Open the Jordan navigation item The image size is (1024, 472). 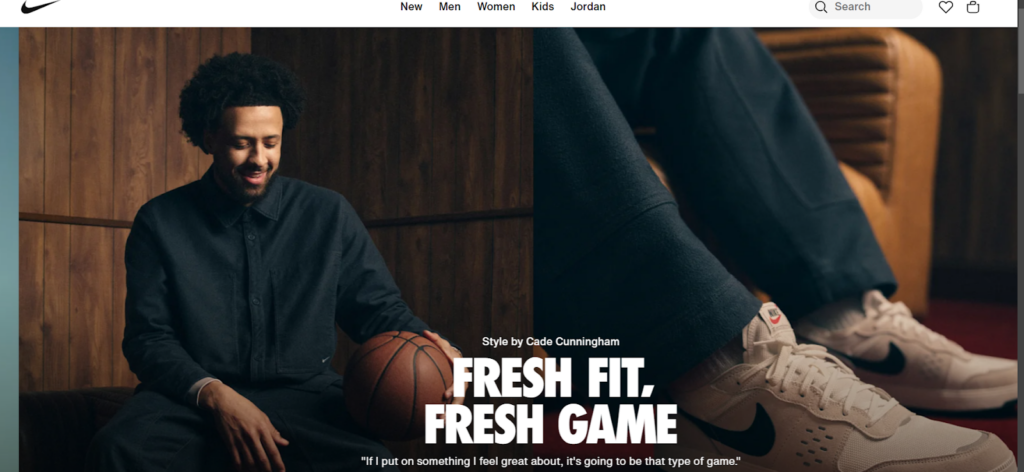click(588, 7)
